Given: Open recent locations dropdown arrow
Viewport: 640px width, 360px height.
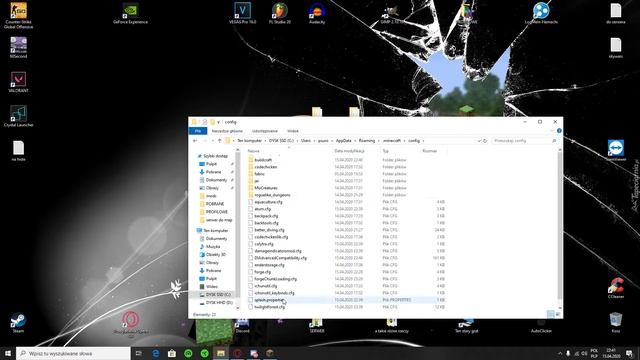Looking at the screenshot, I should 212,141.
